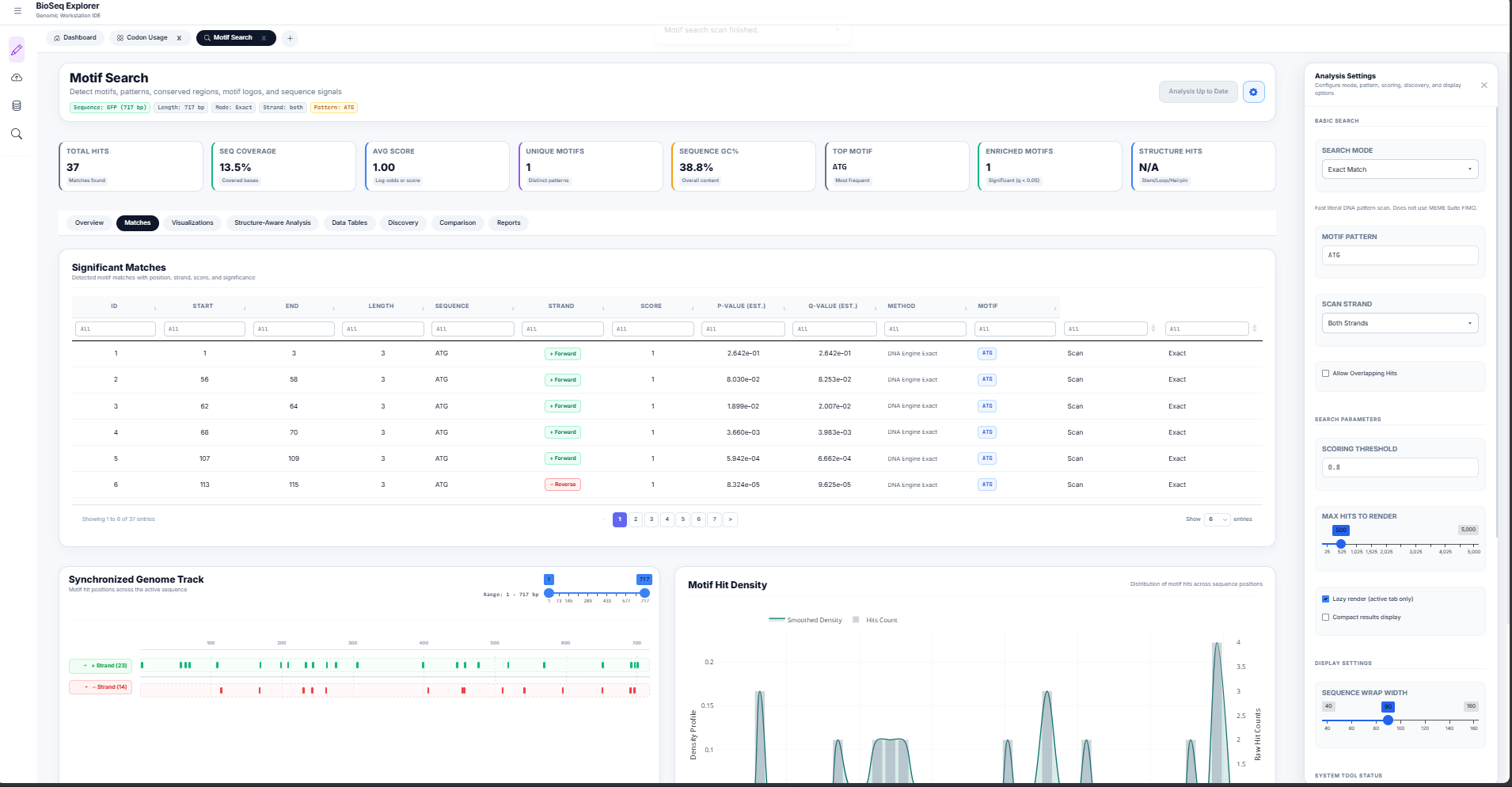Image resolution: width=1512 pixels, height=787 pixels.
Task: Open the Visualizations sub-tab
Action: [192, 223]
